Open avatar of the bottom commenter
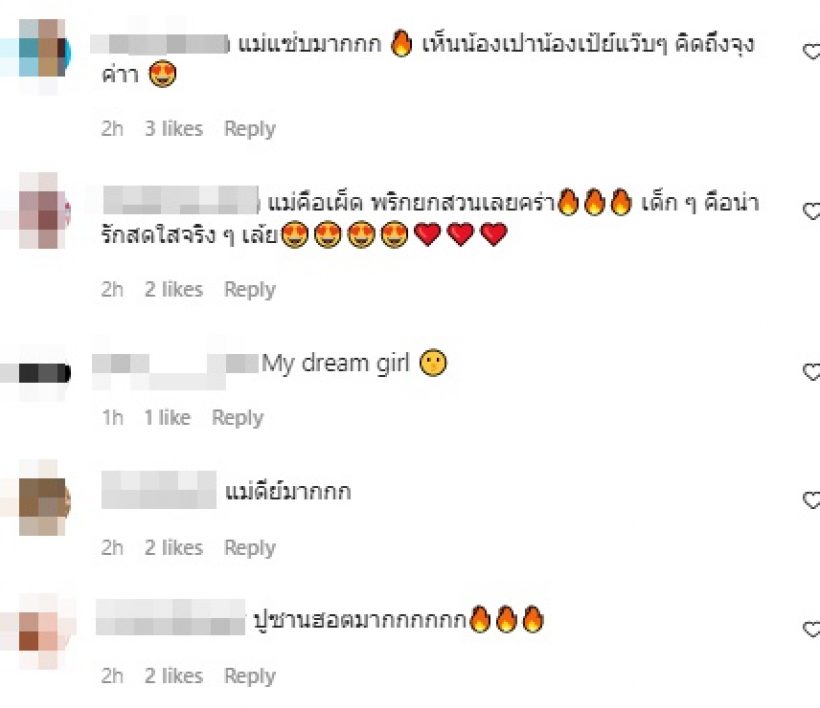Viewport: 820px width, 708px height. [44, 632]
